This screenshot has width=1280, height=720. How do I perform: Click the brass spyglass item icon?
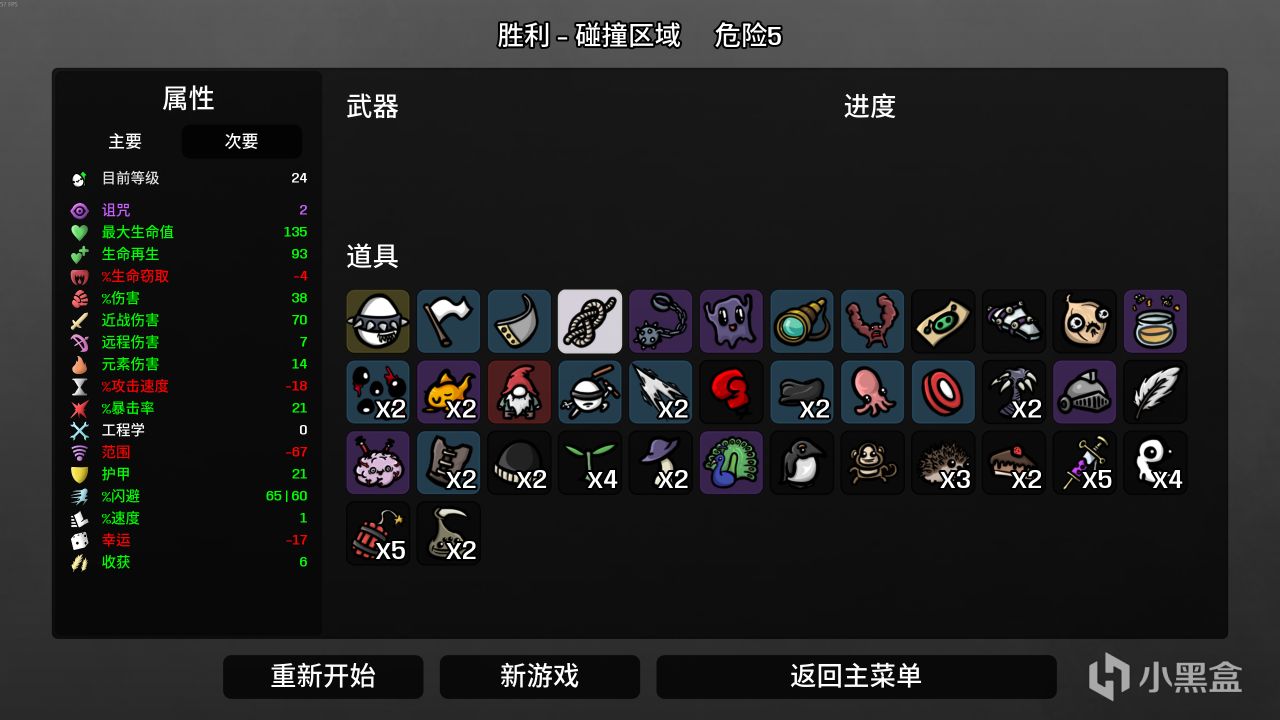(802, 322)
